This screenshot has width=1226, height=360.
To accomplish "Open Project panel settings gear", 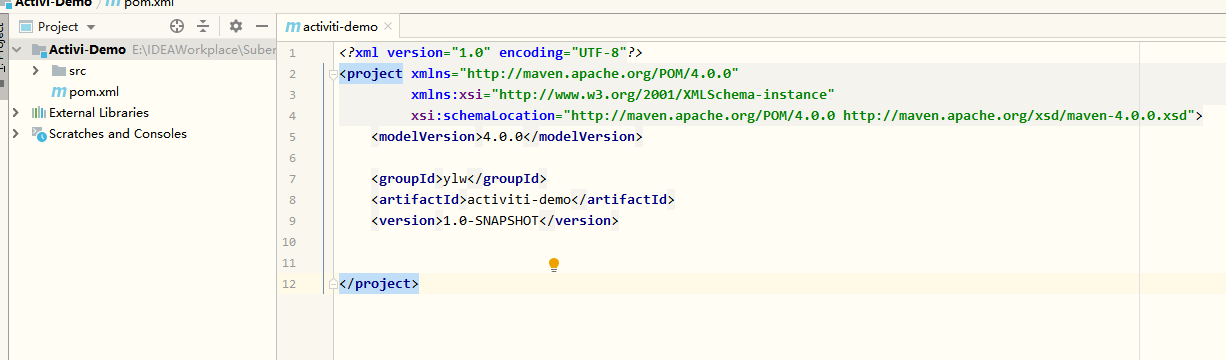I will point(236,26).
